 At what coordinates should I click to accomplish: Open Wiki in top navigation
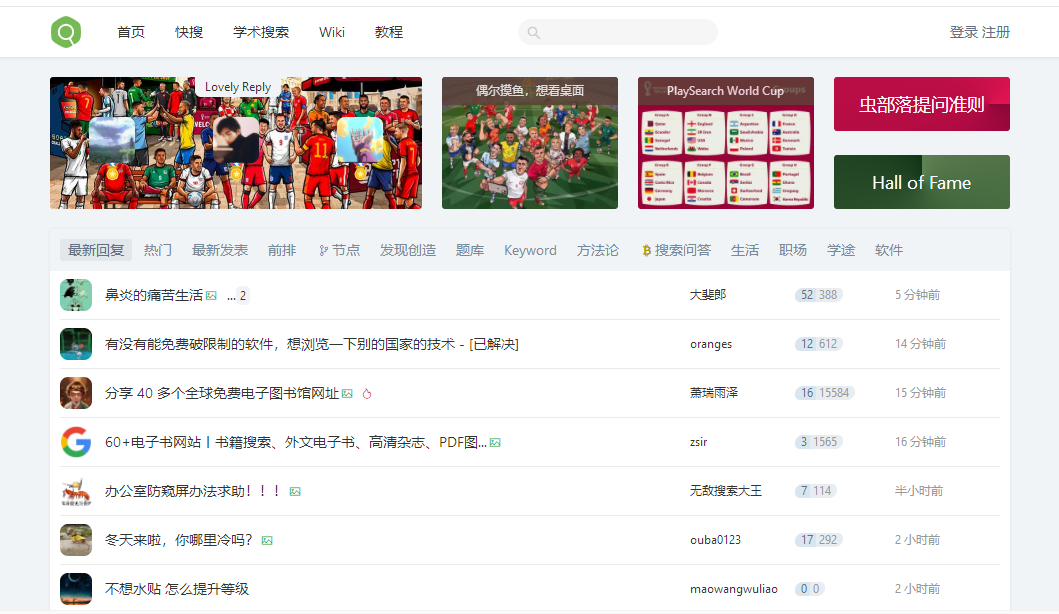click(332, 32)
